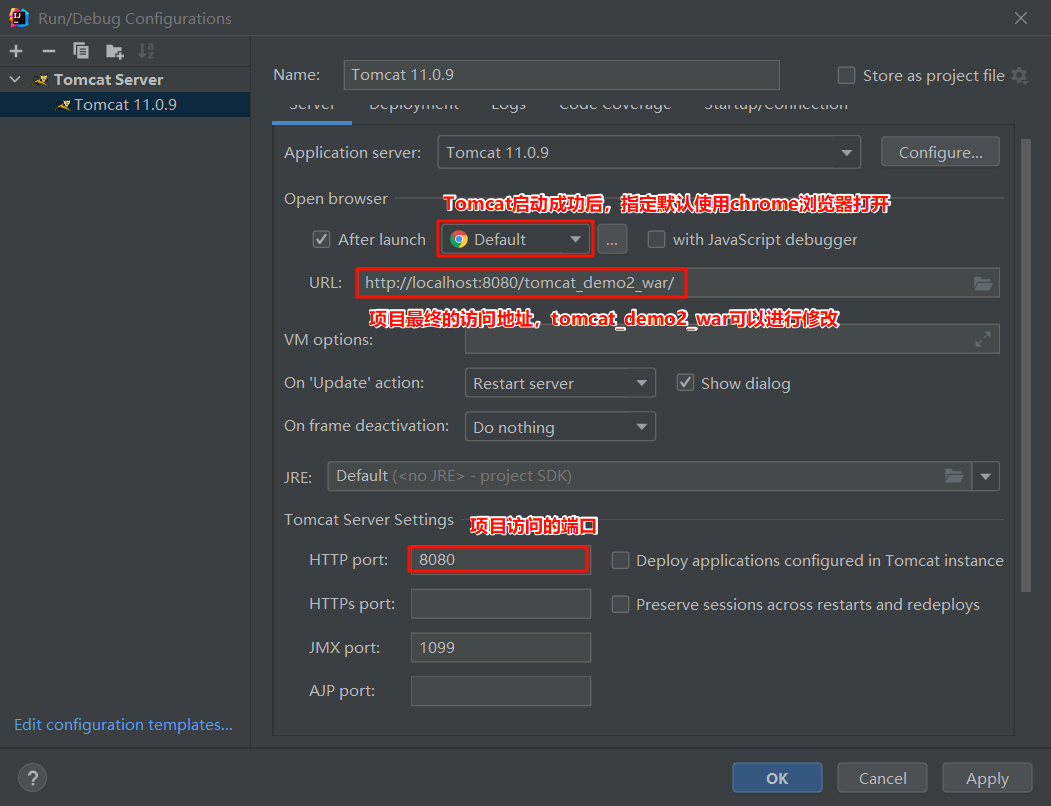Remove selected configuration with minus icon
1051x806 pixels.
[x=48, y=51]
